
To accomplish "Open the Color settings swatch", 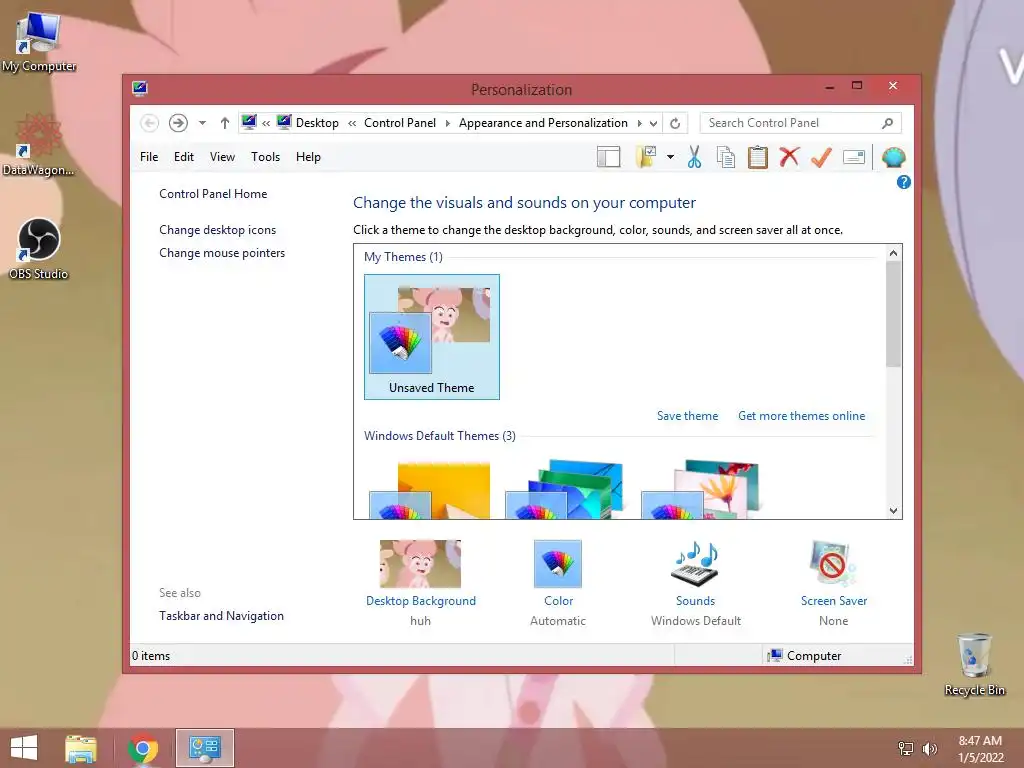I will [x=558, y=564].
